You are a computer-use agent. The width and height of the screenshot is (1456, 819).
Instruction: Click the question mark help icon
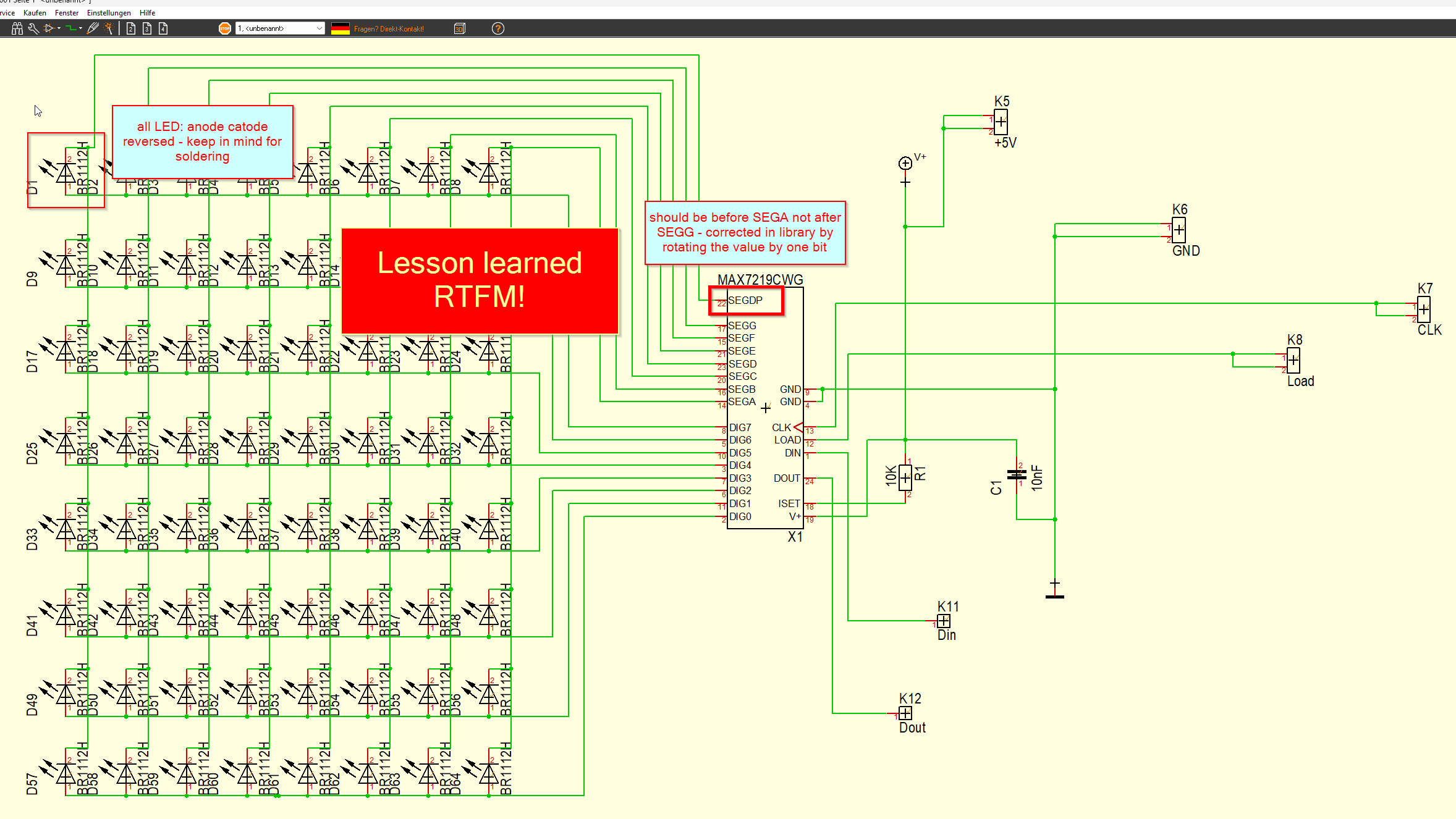tap(497, 28)
